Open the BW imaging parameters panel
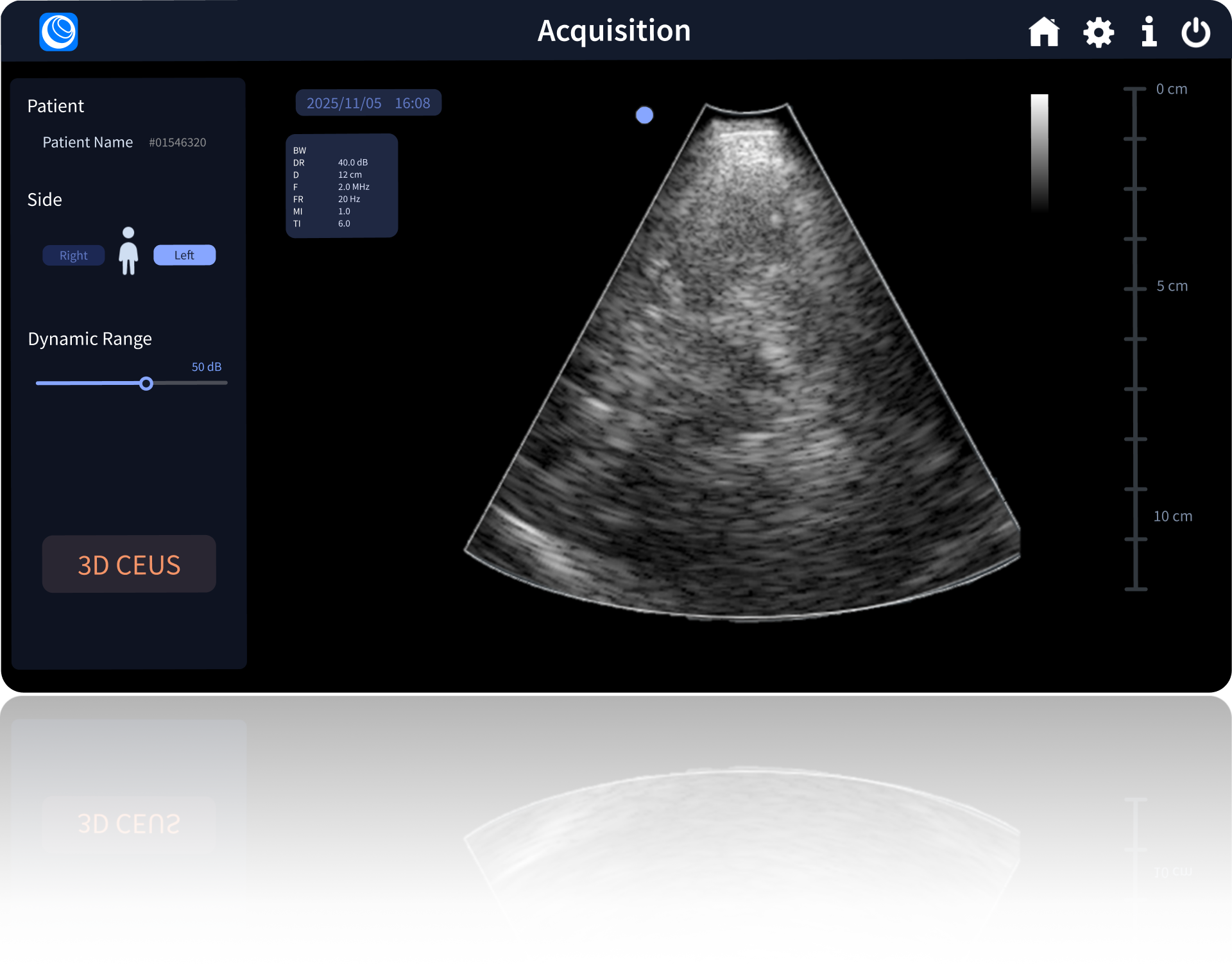This screenshot has width=1232, height=979. click(341, 186)
